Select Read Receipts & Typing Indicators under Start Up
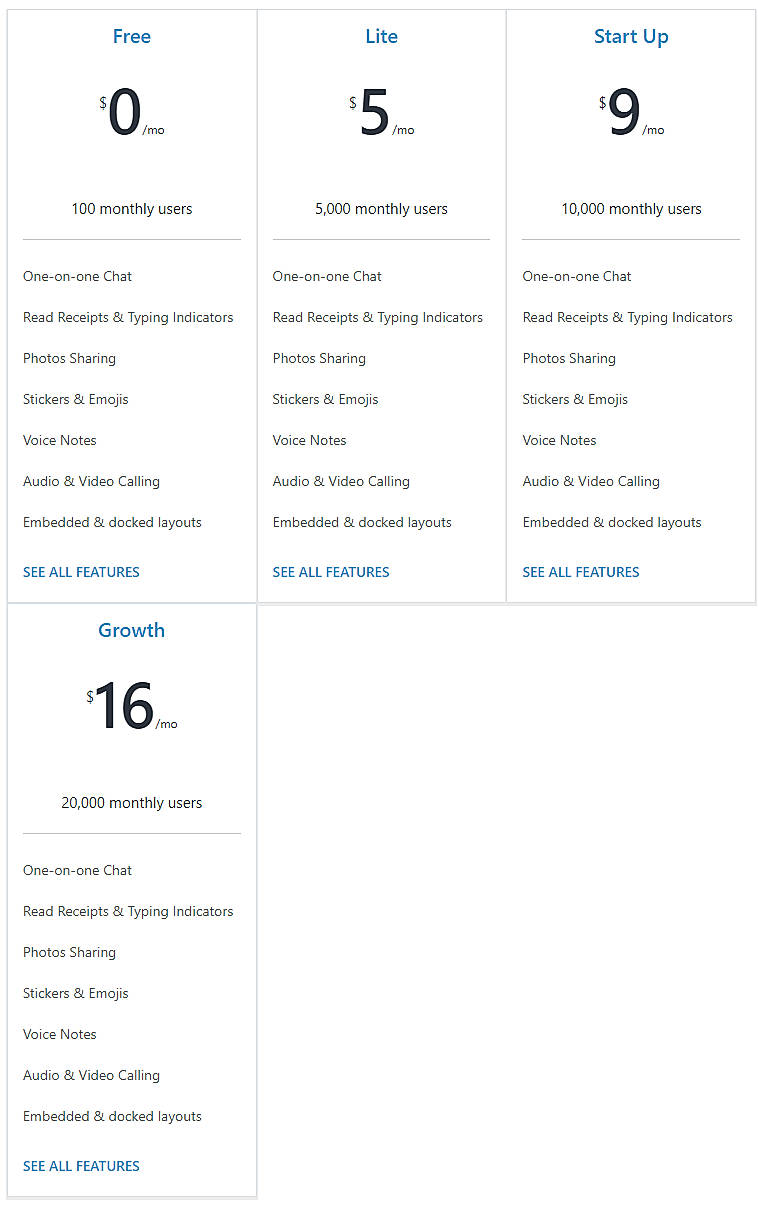 628,317
